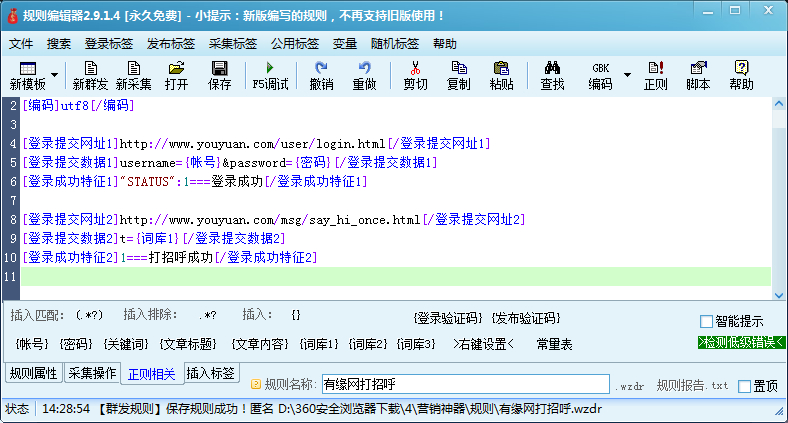The height and width of the screenshot is (423, 788).
Task: Create a new 新群发 rule
Action: coord(90,75)
